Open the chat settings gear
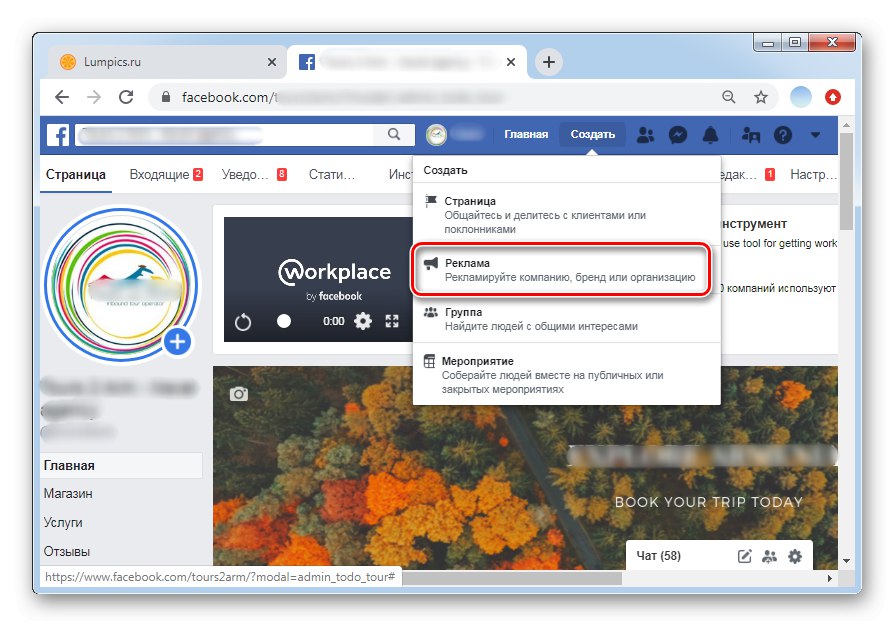895x627 pixels. (x=795, y=556)
